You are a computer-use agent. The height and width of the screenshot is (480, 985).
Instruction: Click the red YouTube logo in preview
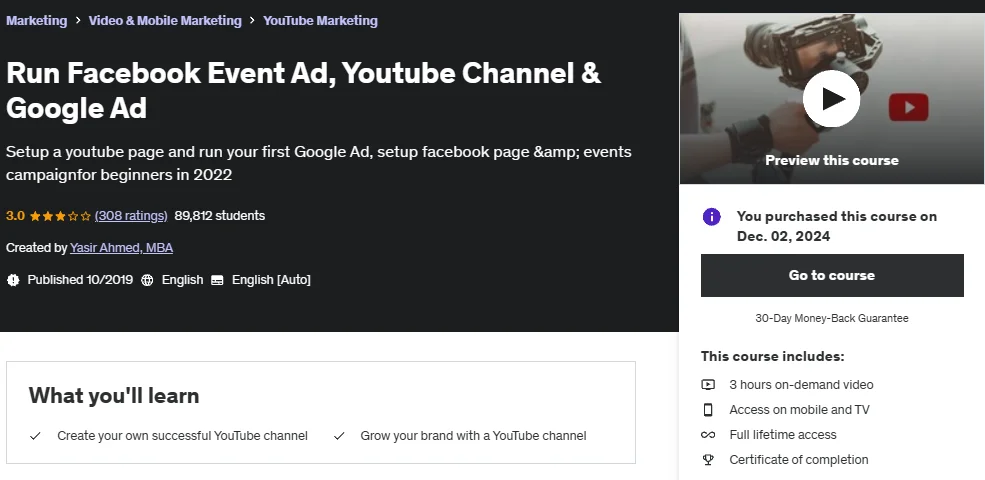point(908,107)
